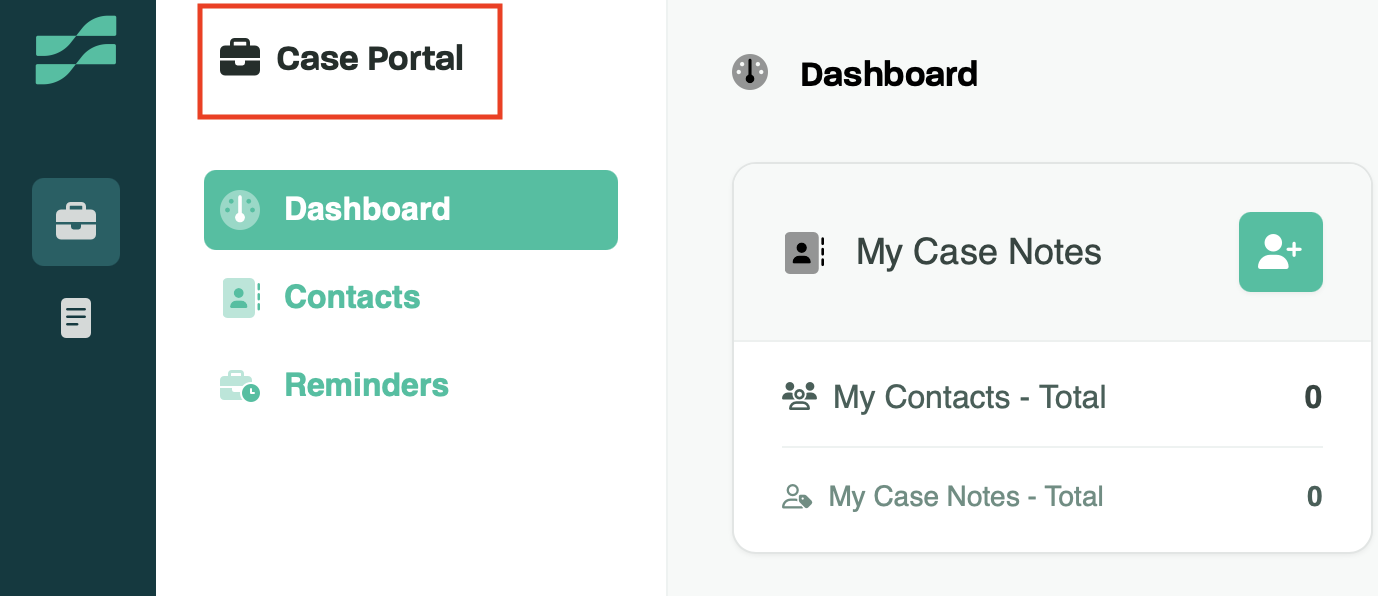1378x596 pixels.
Task: Go to Contacts in the sidebar menu
Action: coord(352,297)
